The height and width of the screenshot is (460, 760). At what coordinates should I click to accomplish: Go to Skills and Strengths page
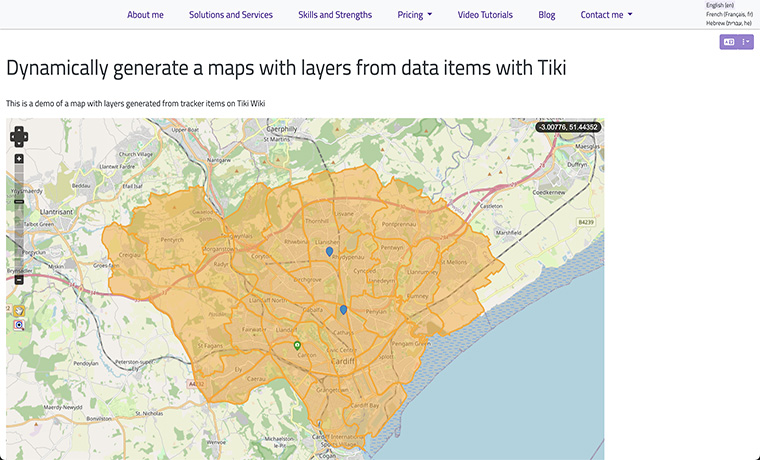335,15
